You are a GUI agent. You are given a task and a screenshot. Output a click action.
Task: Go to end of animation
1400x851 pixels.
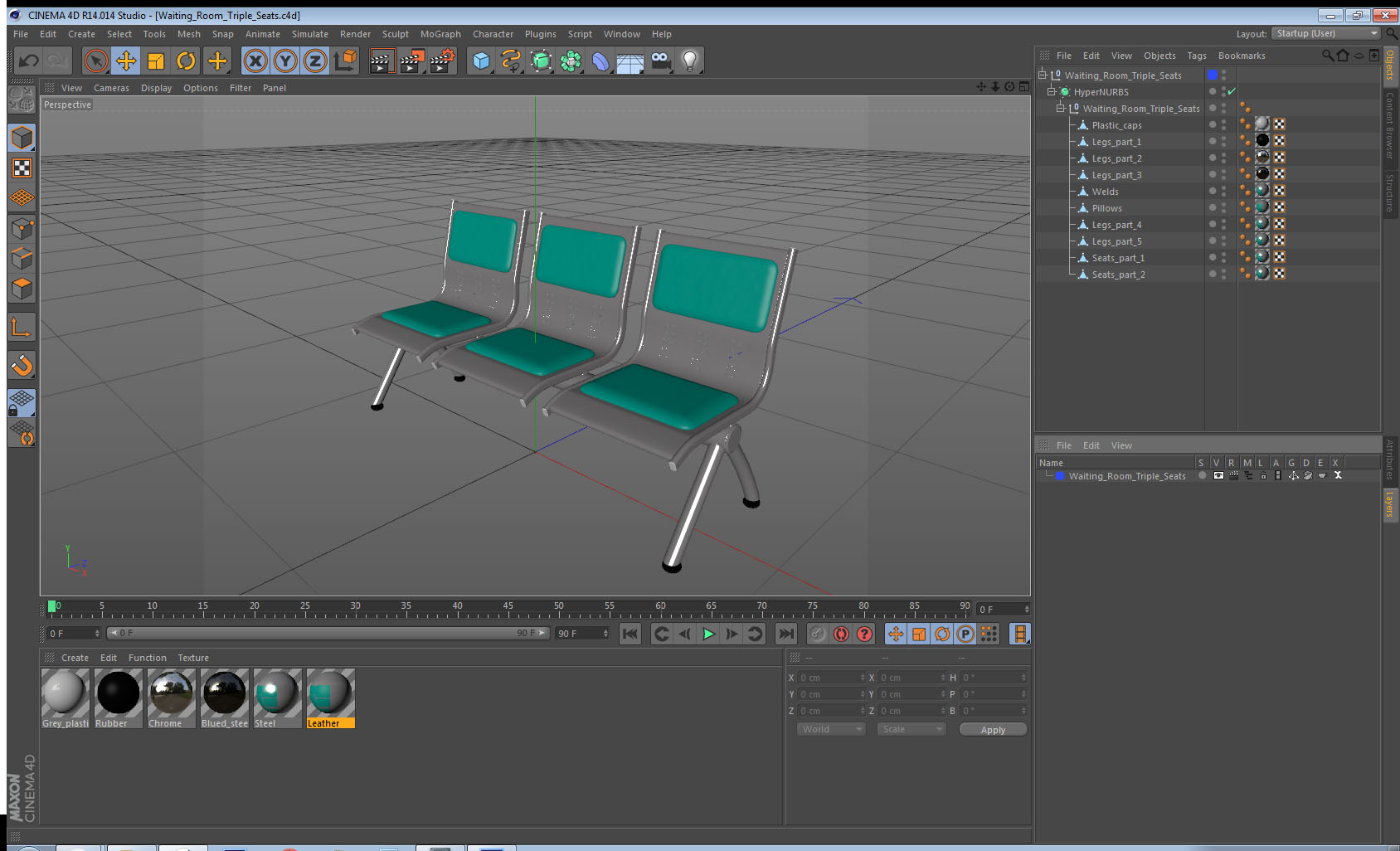(785, 634)
